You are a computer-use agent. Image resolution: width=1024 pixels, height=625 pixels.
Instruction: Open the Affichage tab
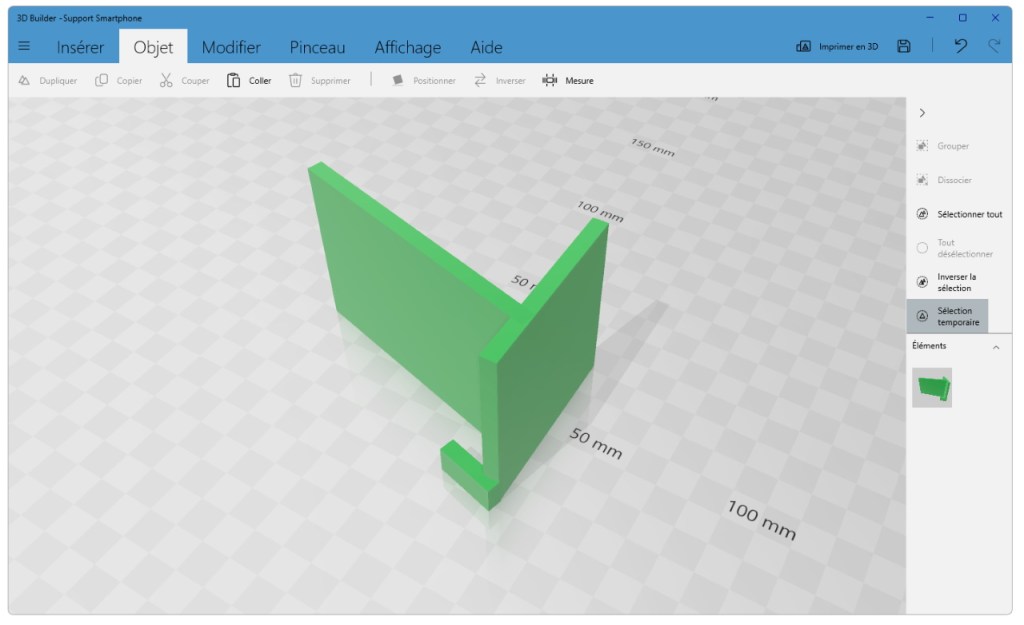[407, 47]
